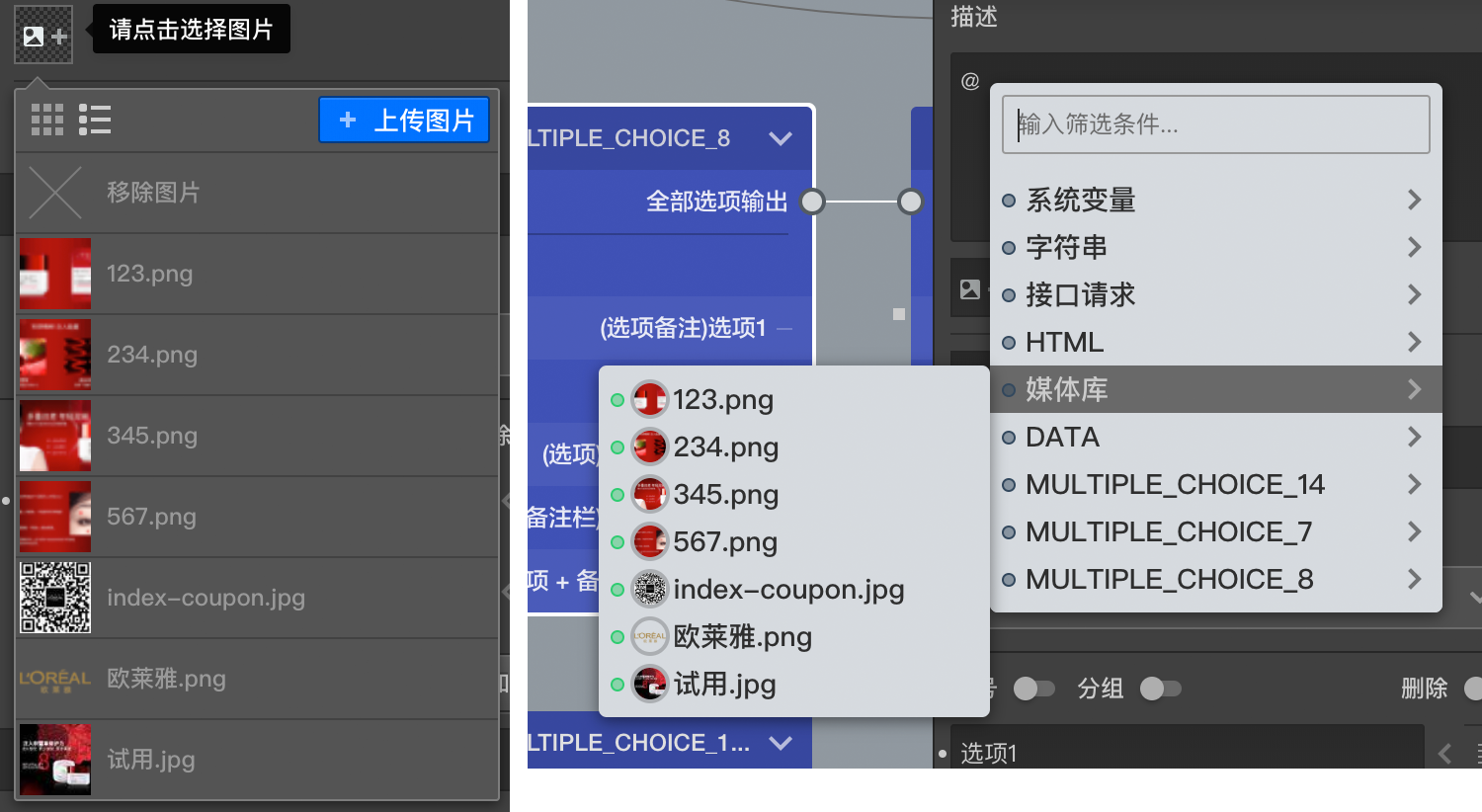Click the remove image X icon
Viewport: 1482px width, 812px height.
pyautogui.click(x=55, y=192)
